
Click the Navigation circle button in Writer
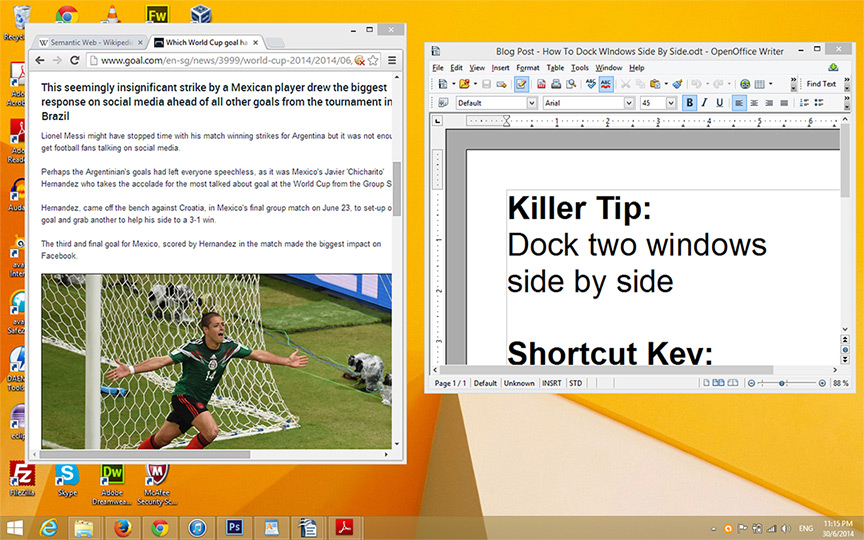pos(845,349)
